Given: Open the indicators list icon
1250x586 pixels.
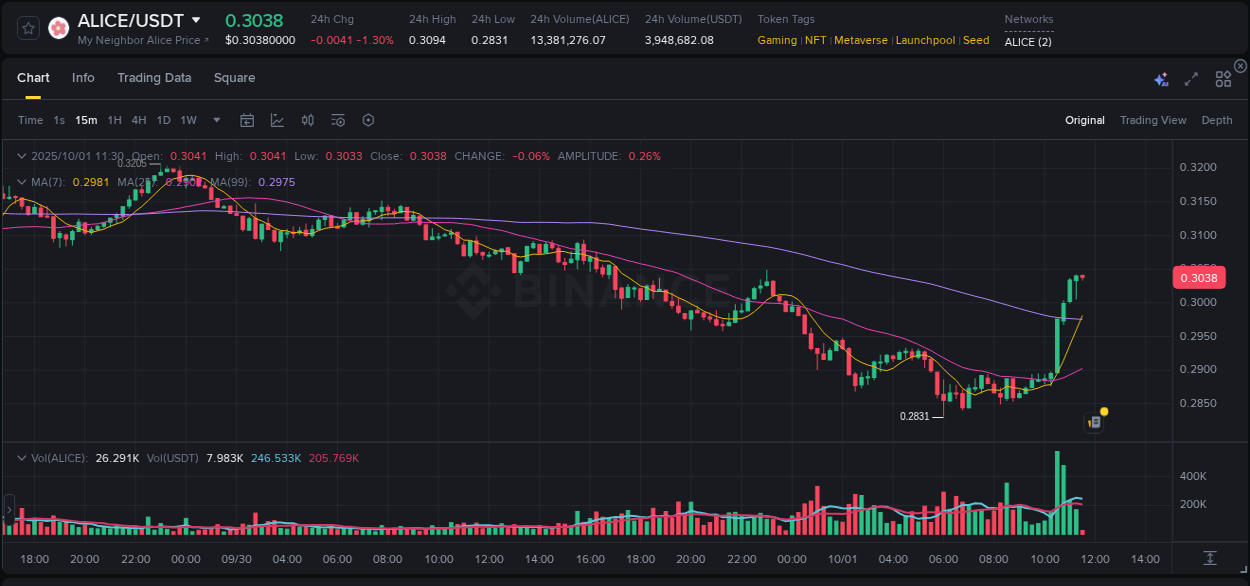Looking at the screenshot, I should tap(337, 120).
